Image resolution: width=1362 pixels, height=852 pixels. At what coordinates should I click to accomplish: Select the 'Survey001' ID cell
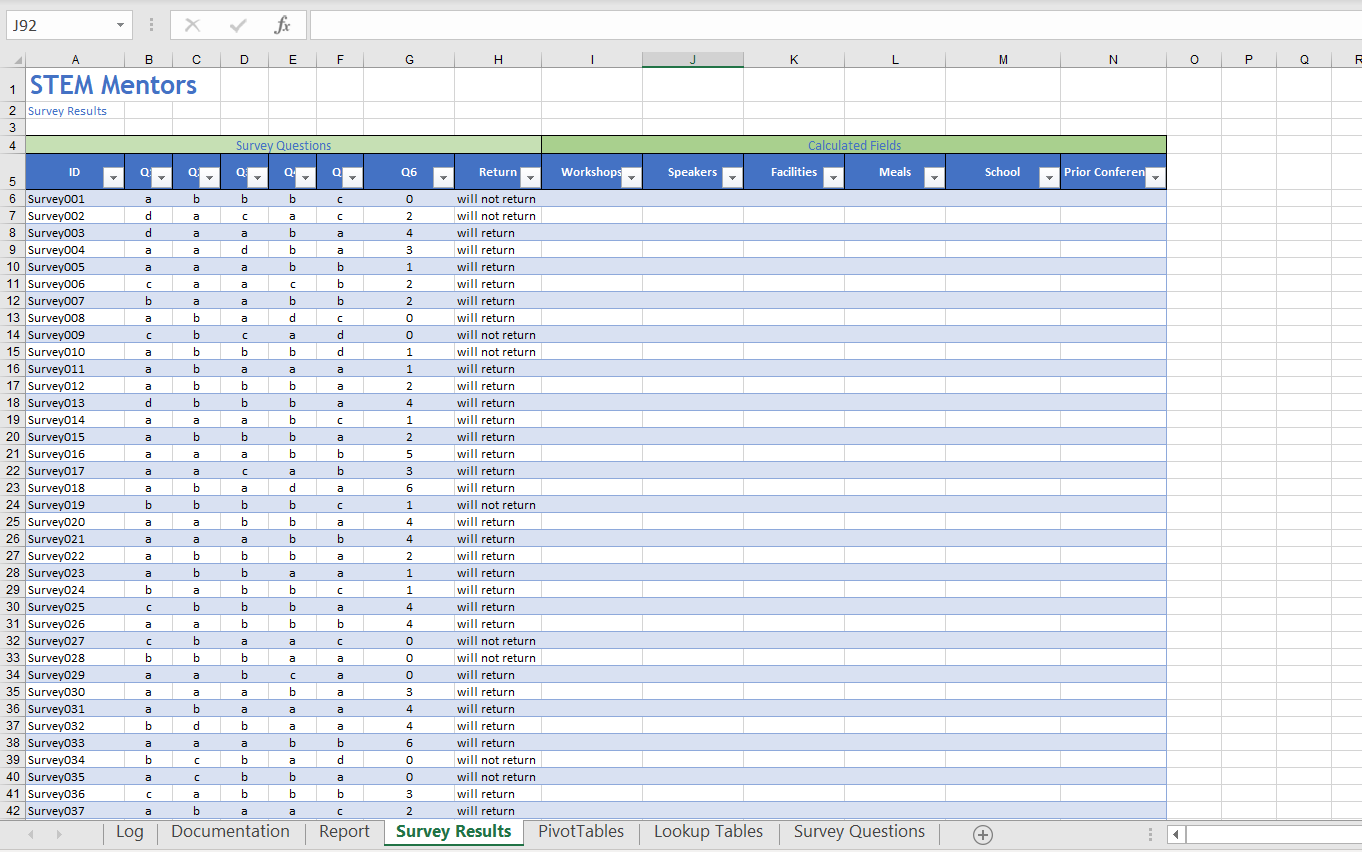tap(75, 199)
